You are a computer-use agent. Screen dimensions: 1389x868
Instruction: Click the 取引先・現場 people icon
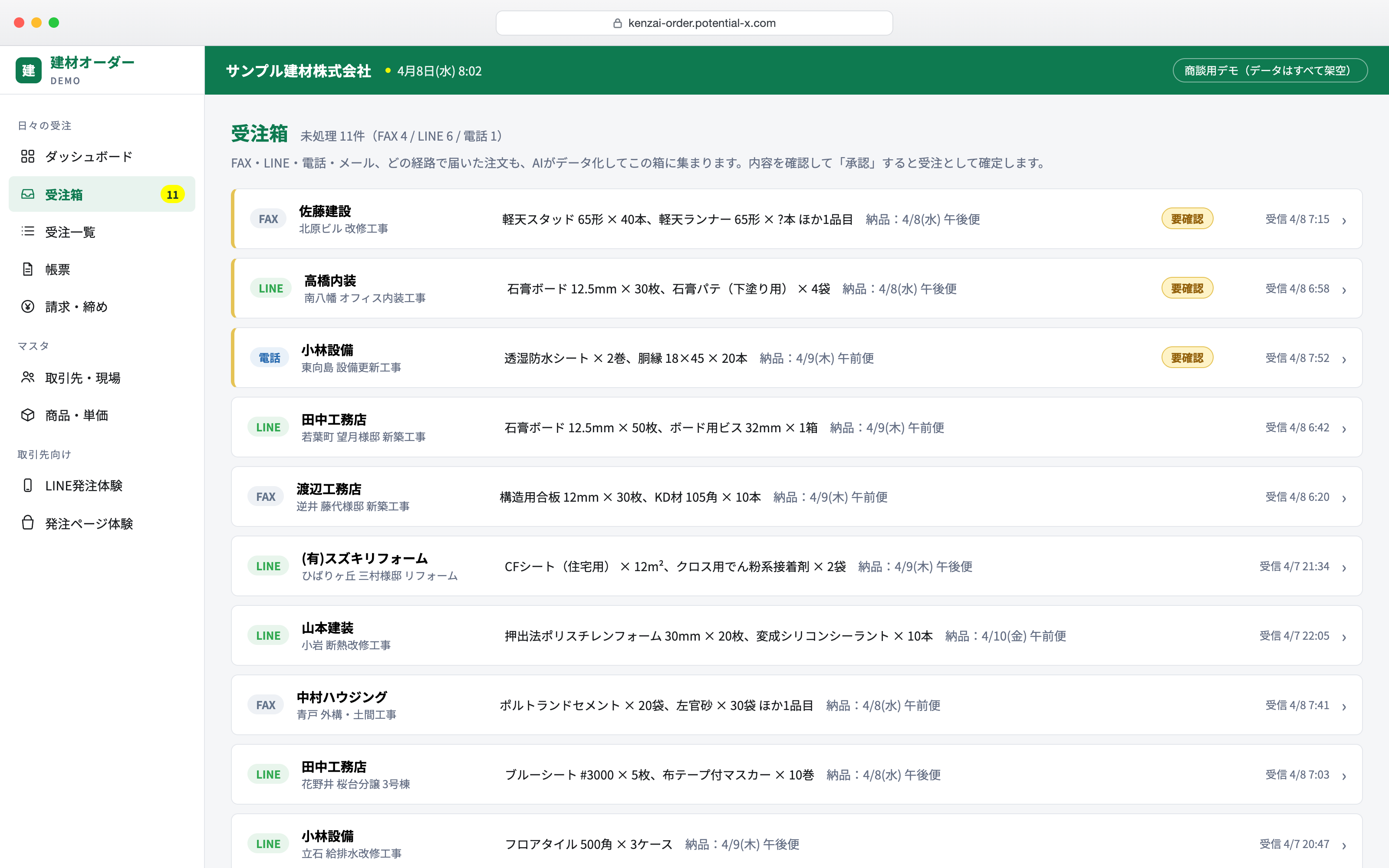click(x=27, y=377)
